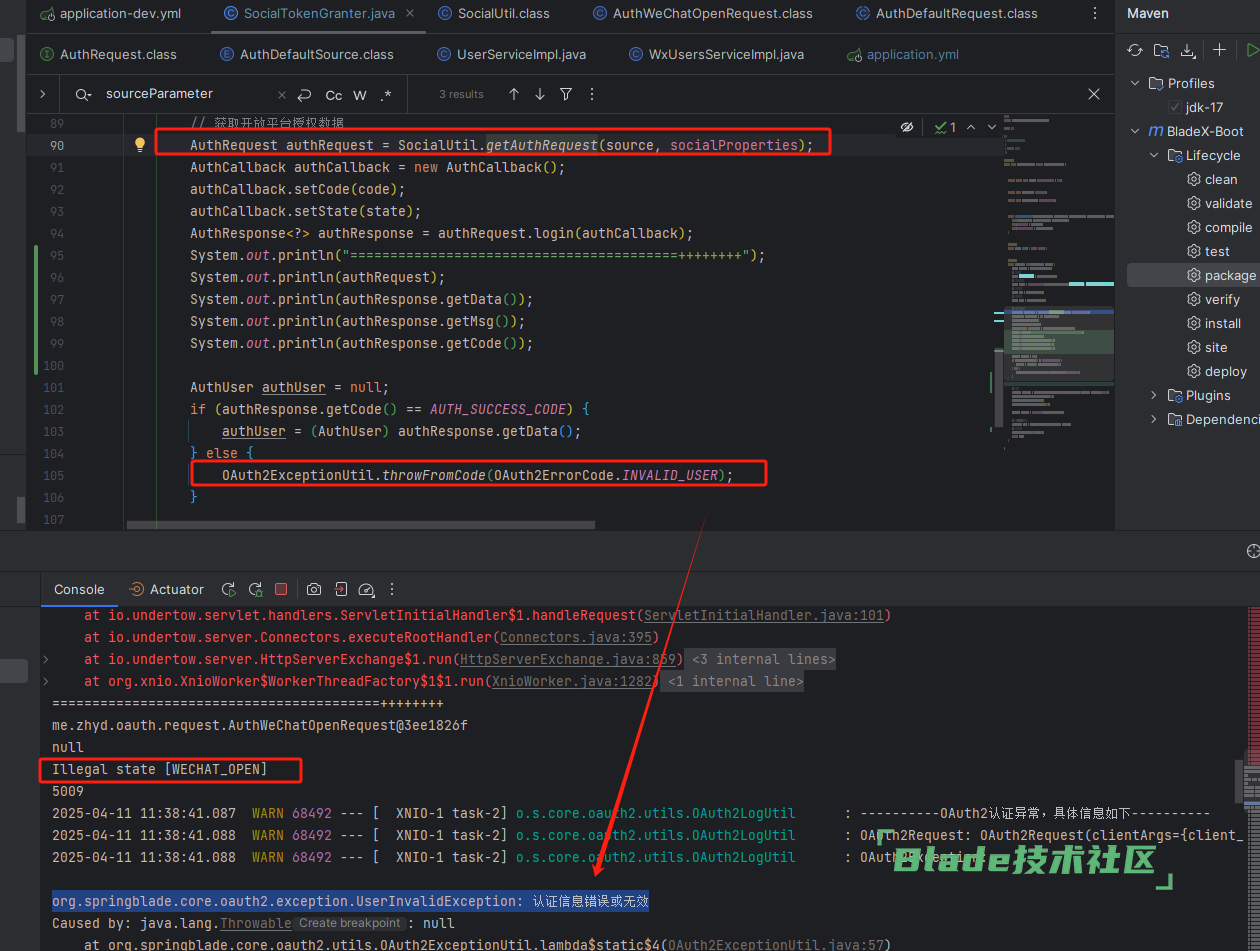Viewport: 1260px width, 951px height.
Task: Toggle Match Case in search
Action: pyautogui.click(x=334, y=95)
